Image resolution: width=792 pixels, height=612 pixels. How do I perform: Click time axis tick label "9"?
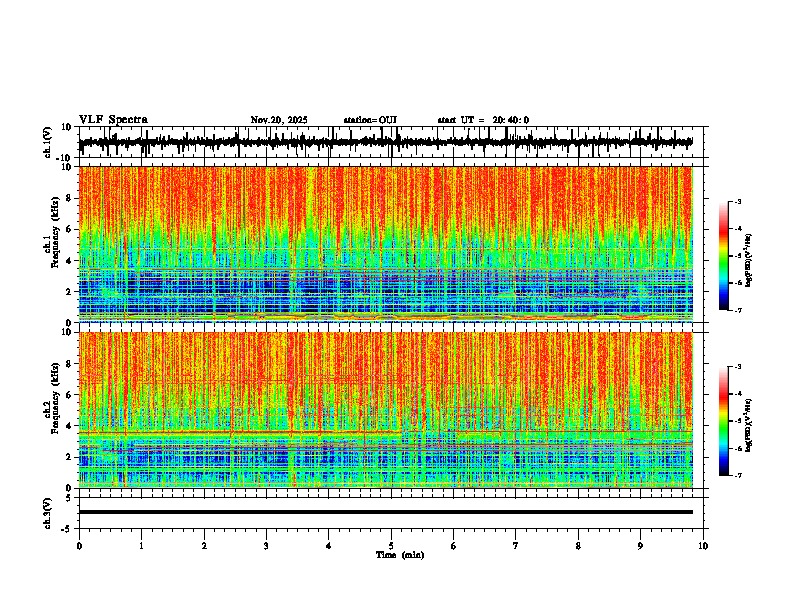pos(640,546)
